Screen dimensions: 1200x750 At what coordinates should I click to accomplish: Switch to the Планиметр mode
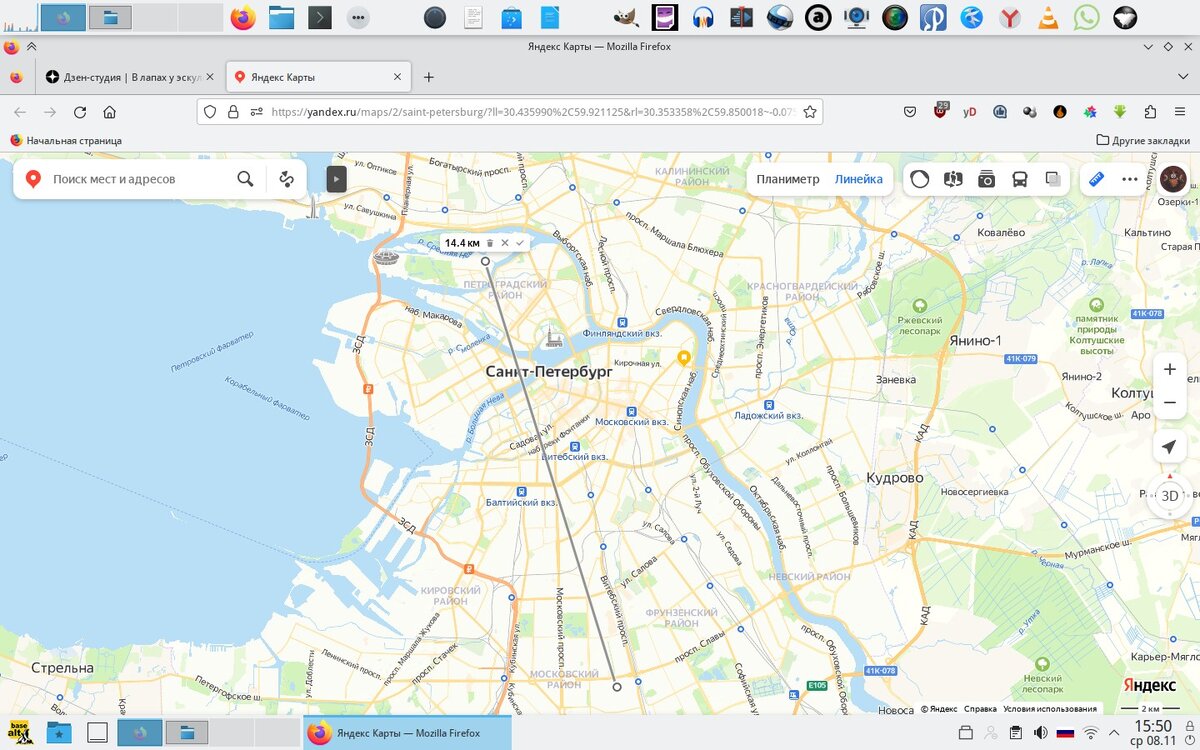[x=788, y=179]
